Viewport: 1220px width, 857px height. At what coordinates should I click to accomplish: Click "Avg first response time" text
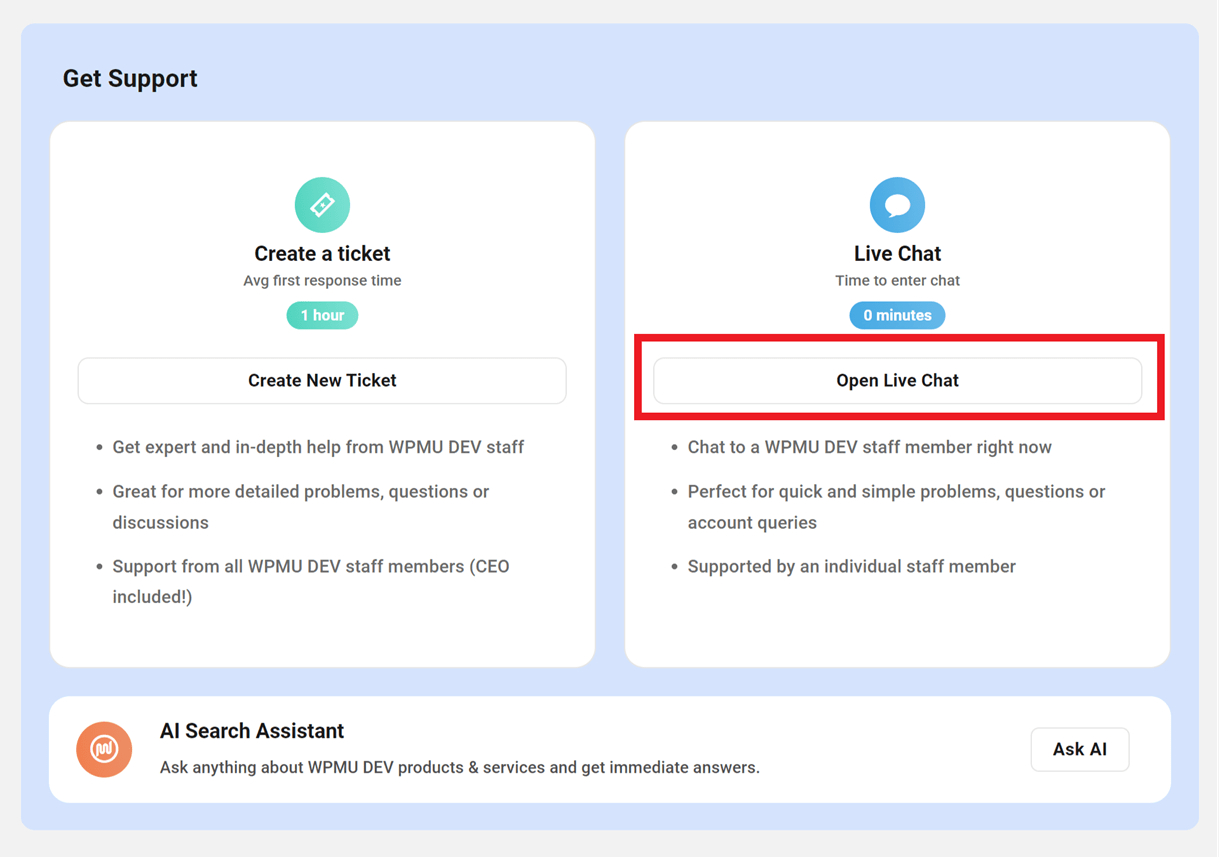tap(322, 281)
